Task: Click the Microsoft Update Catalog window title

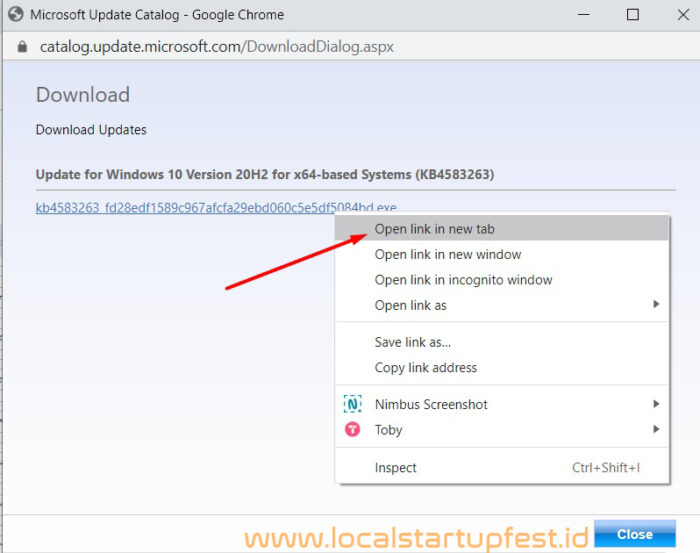Action: pyautogui.click(x=157, y=15)
